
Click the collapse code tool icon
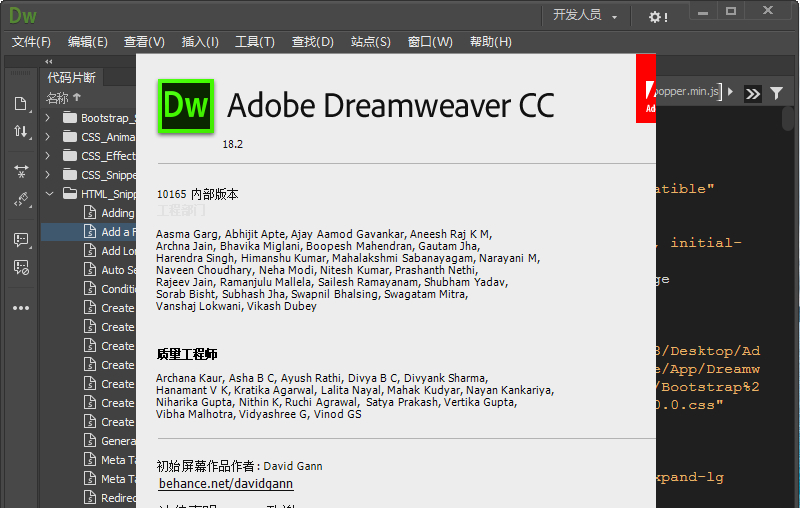(21, 171)
